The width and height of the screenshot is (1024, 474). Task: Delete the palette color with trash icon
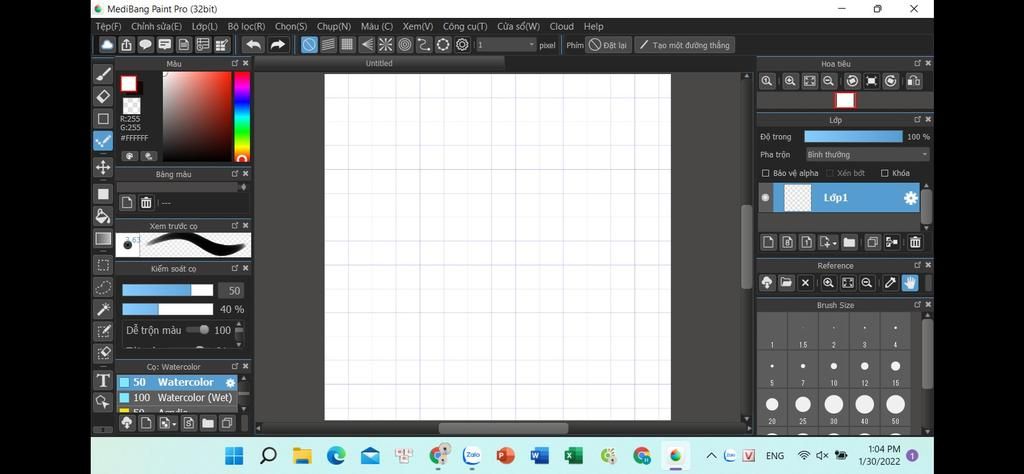(x=146, y=202)
